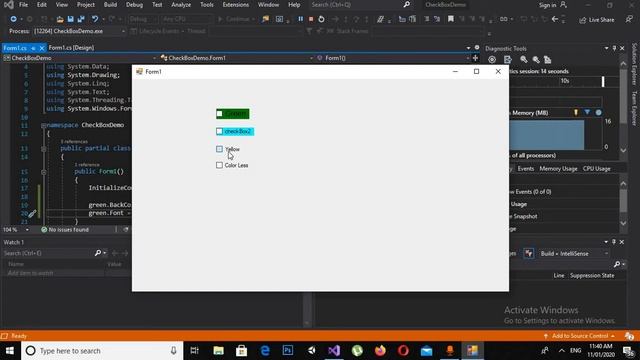Collapse the namespace CheckBoxDemo code block
Screen dimensions: 640x360
click(43, 125)
